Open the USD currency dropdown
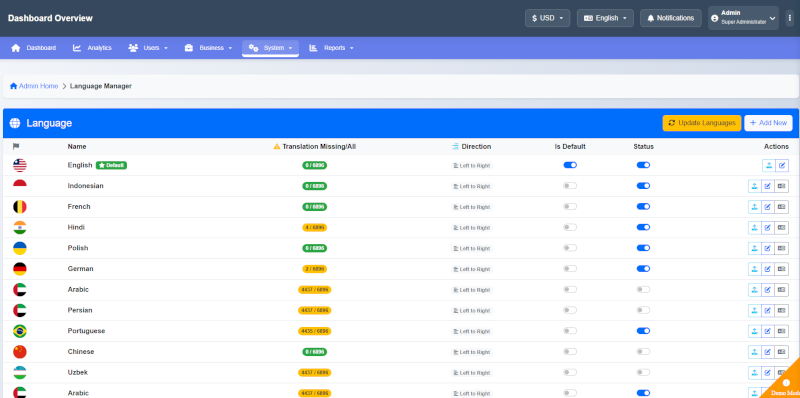This screenshot has height=398, width=800. (547, 18)
